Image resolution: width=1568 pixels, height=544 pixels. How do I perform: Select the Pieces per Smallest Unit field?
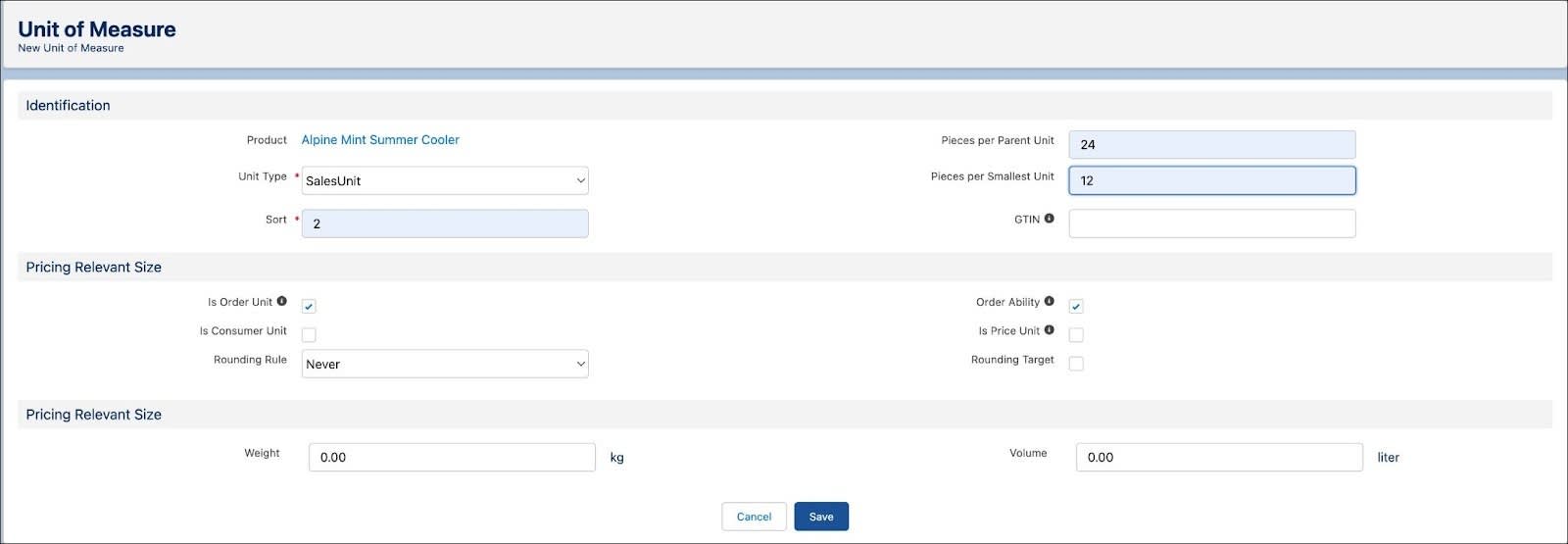click(1212, 180)
